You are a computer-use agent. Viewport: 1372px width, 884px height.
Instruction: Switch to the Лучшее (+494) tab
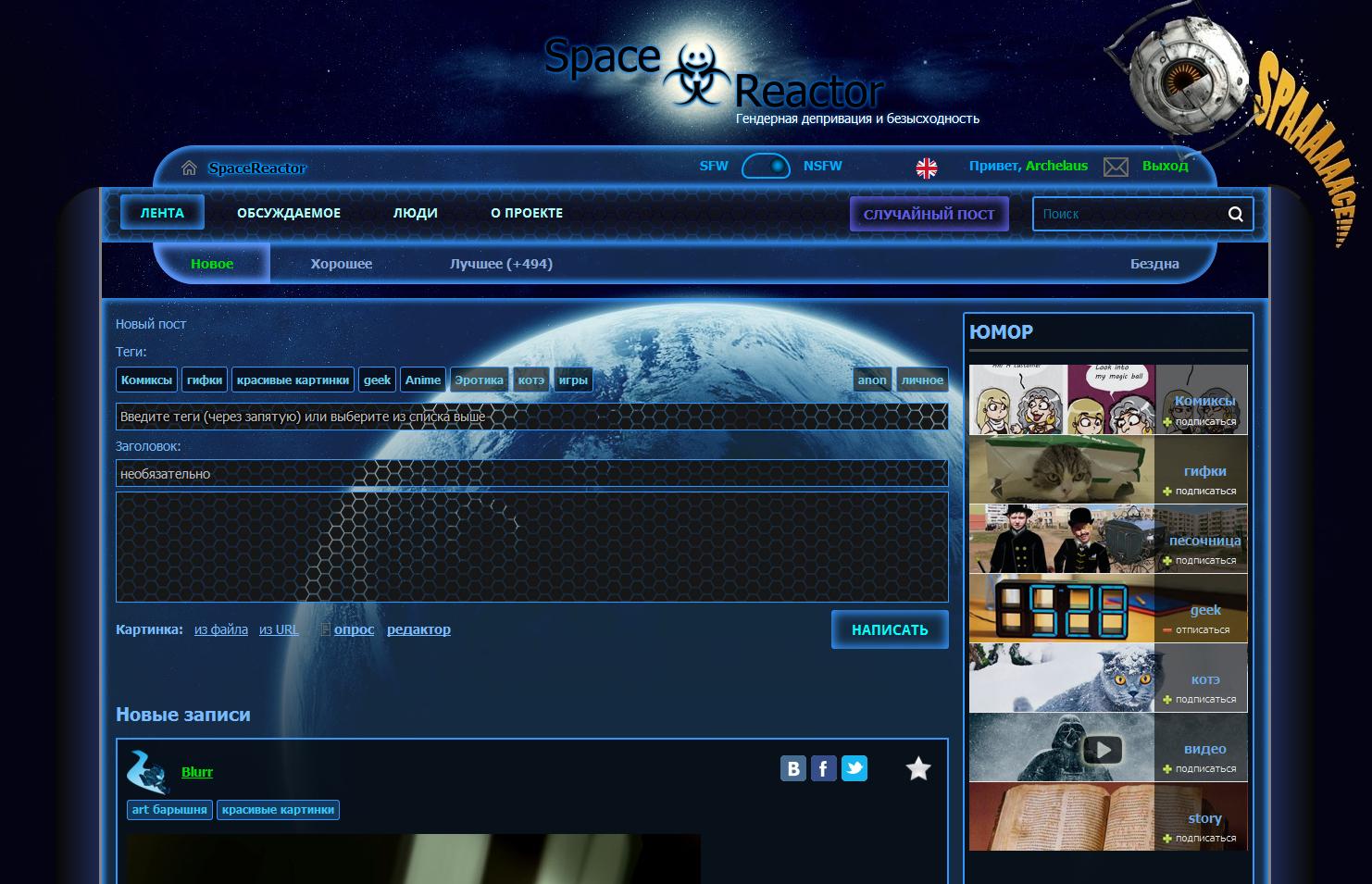click(x=501, y=264)
